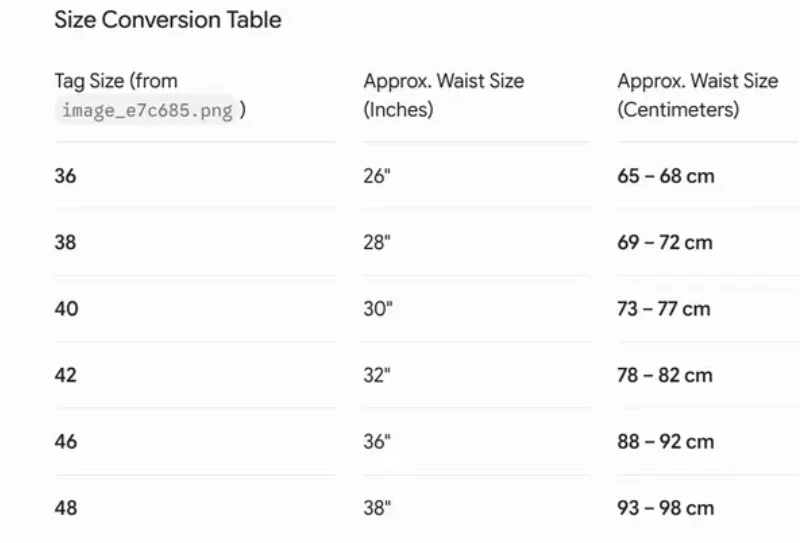Viewport: 802px width, 543px height.
Task: Select tag size 38 cell
Action: point(65,242)
